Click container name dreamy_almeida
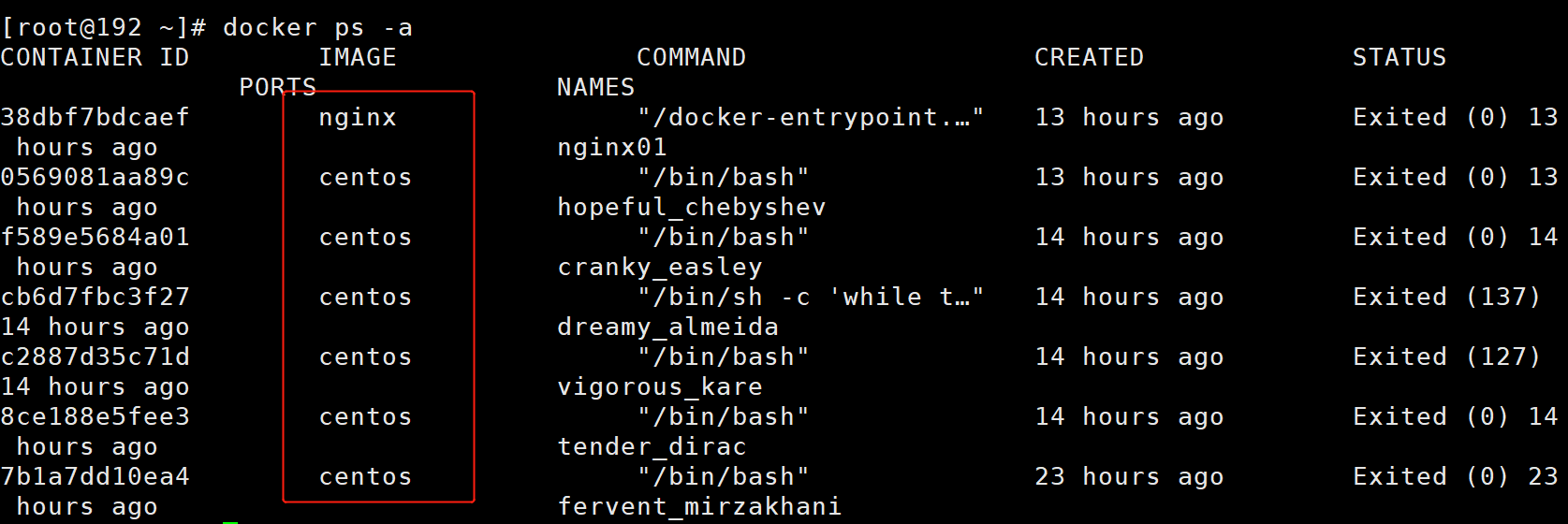Viewport: 1568px width, 524px height. pos(667,327)
